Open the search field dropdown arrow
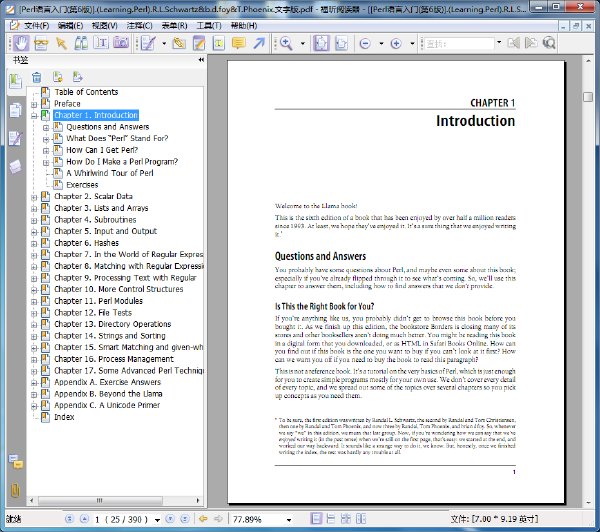This screenshot has width=600, height=532. 499,42
